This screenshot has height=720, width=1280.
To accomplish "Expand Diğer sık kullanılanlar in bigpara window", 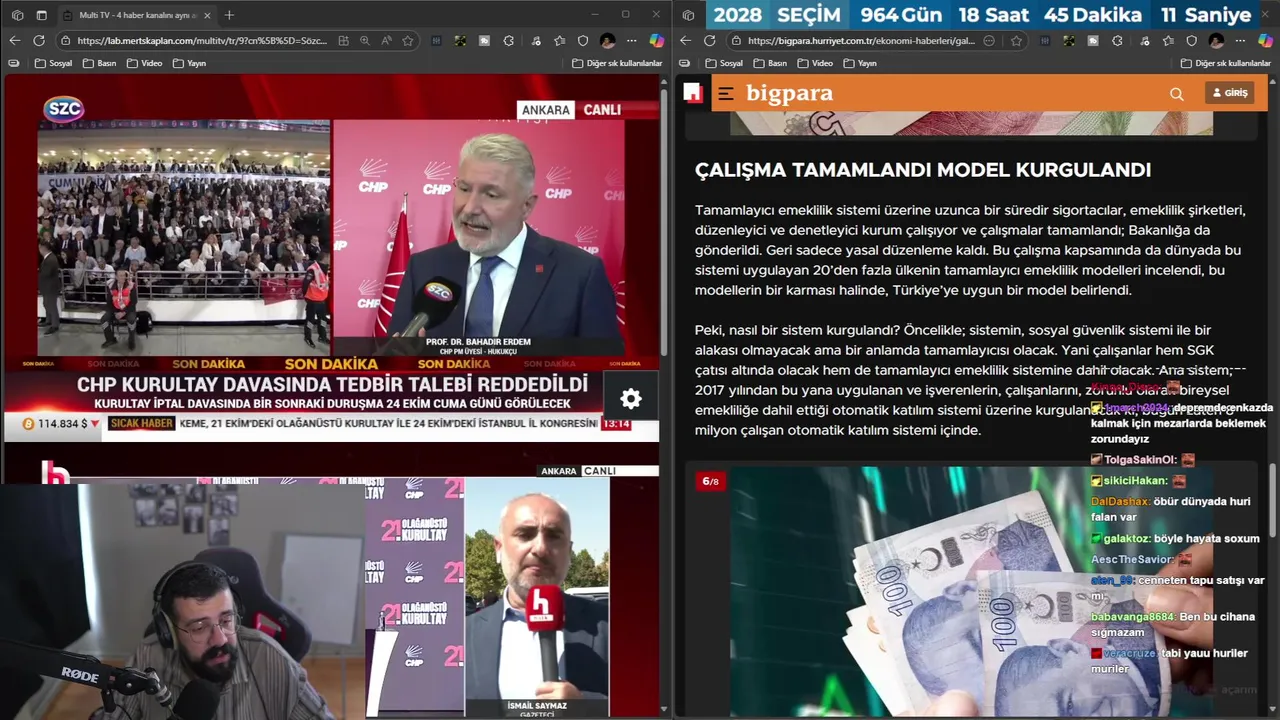I will coord(1226,63).
